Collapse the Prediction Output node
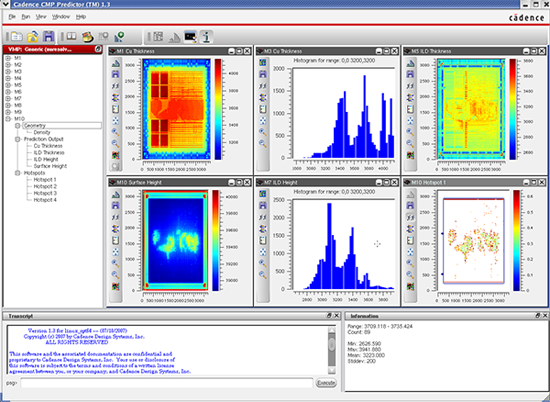The height and width of the screenshot is (402, 550). pyautogui.click(x=18, y=139)
